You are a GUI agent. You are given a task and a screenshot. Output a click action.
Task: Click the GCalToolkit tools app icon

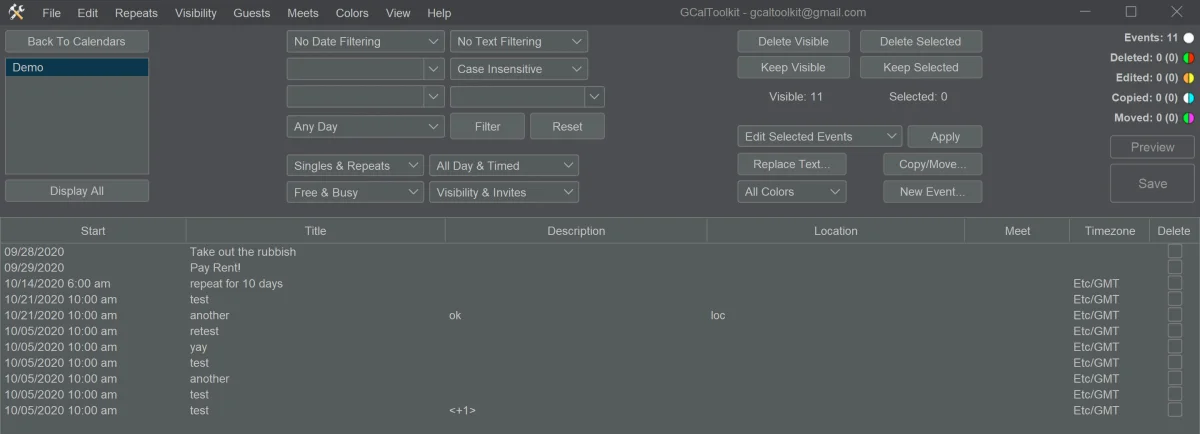(x=16, y=13)
